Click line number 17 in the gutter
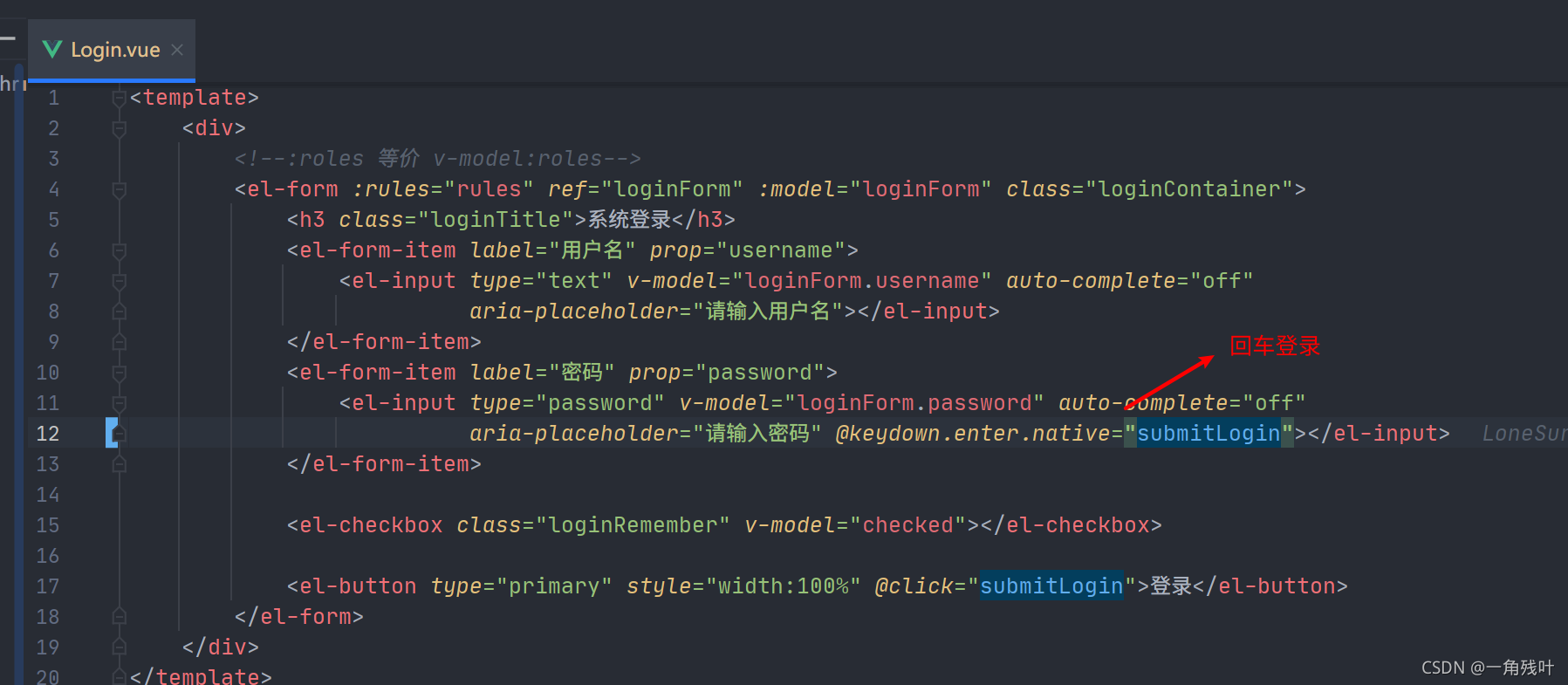 (x=48, y=586)
